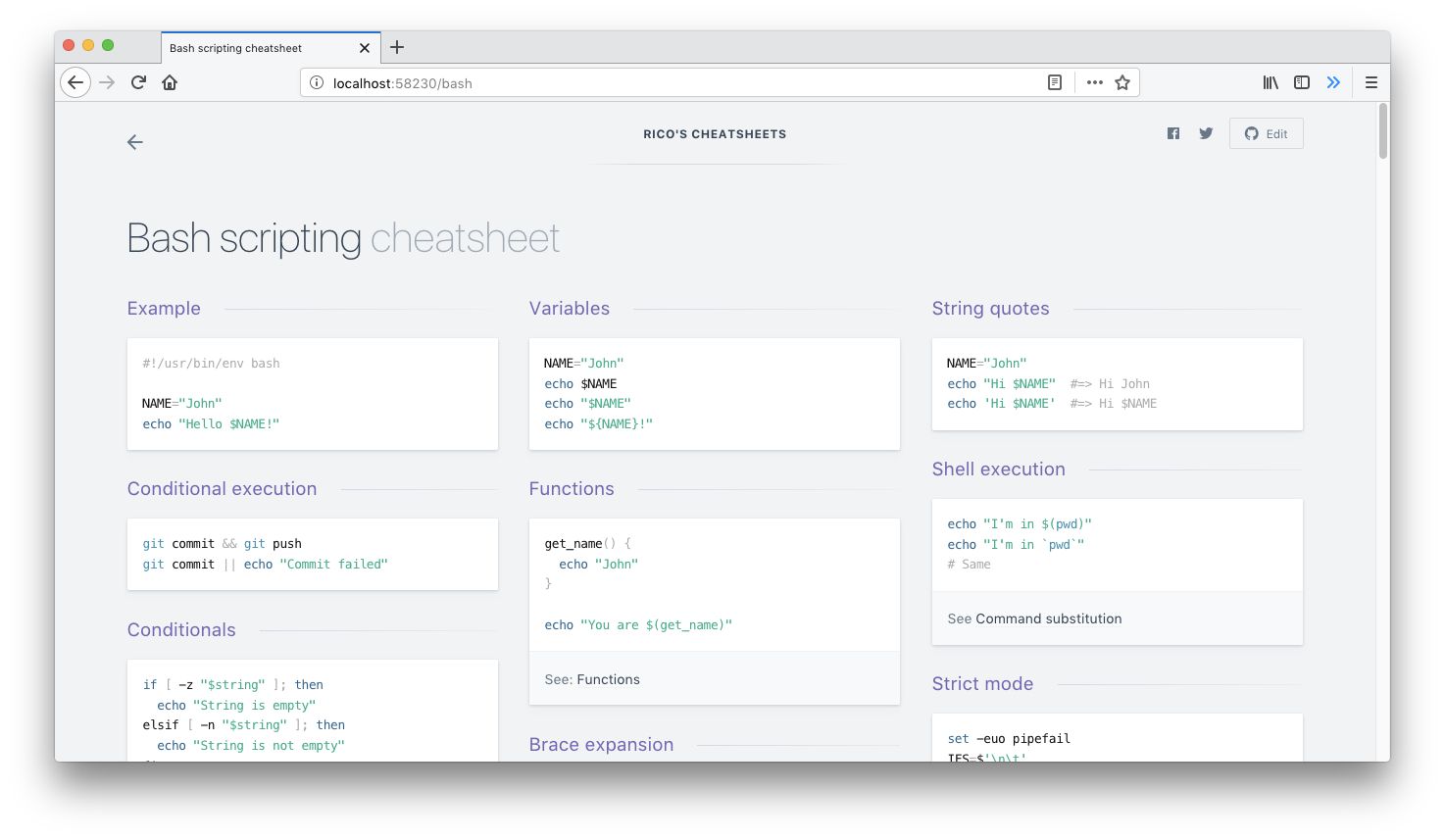Expand the overflow toolbar double-arrow menu

coord(1333,82)
